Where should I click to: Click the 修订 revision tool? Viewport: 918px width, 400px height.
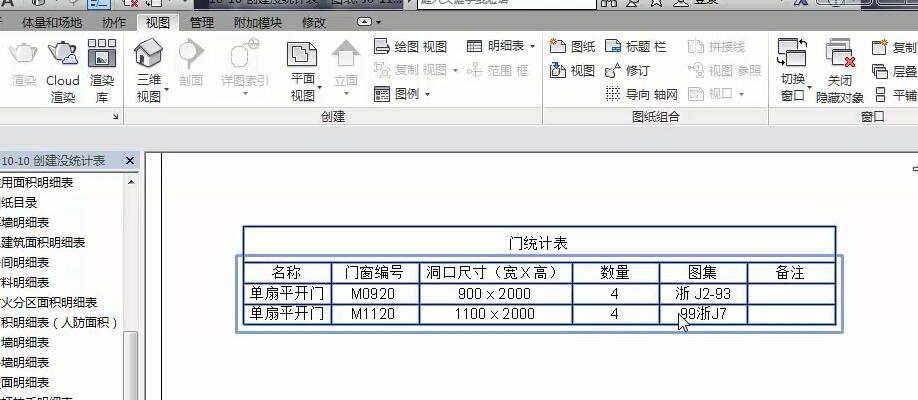(x=627, y=70)
